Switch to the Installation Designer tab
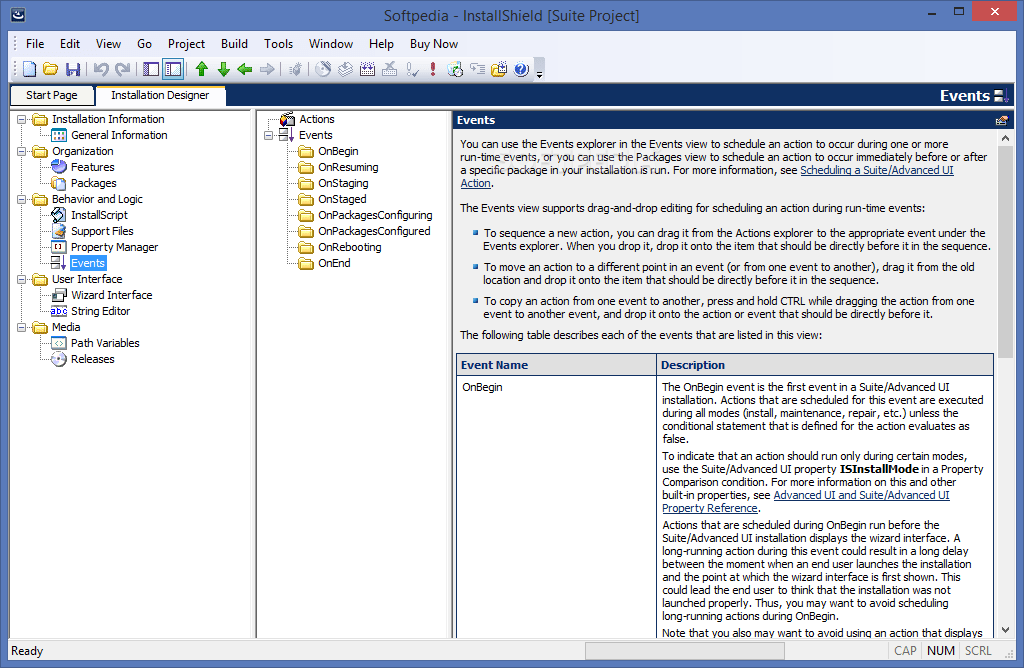 tap(160, 95)
